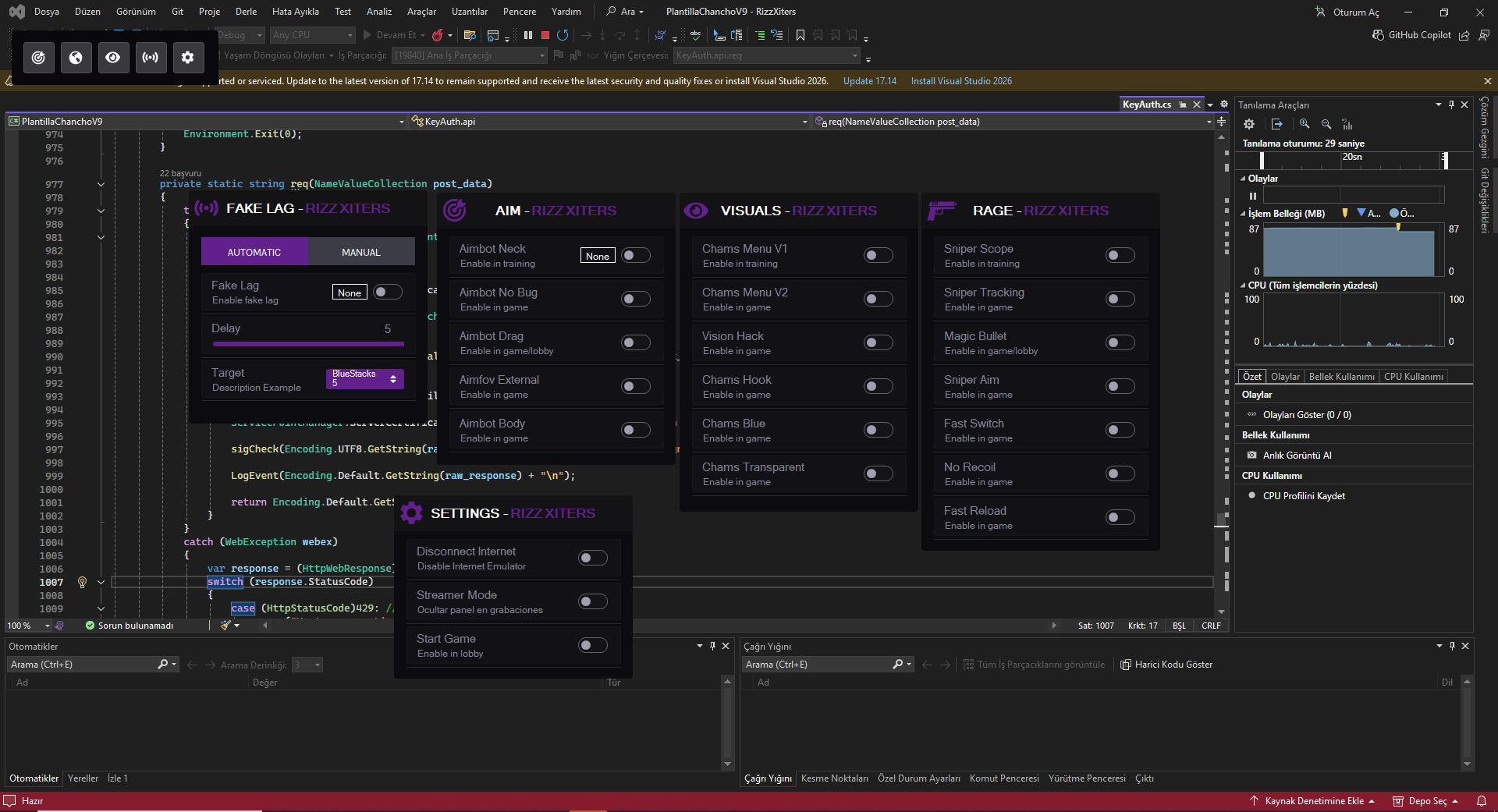Open the GitHub Copilot icon

pos(1378,35)
